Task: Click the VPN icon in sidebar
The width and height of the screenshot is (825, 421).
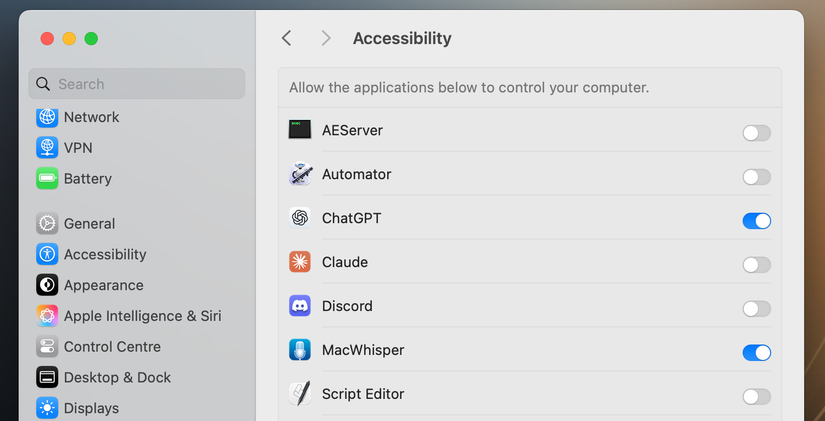Action: 47,147
